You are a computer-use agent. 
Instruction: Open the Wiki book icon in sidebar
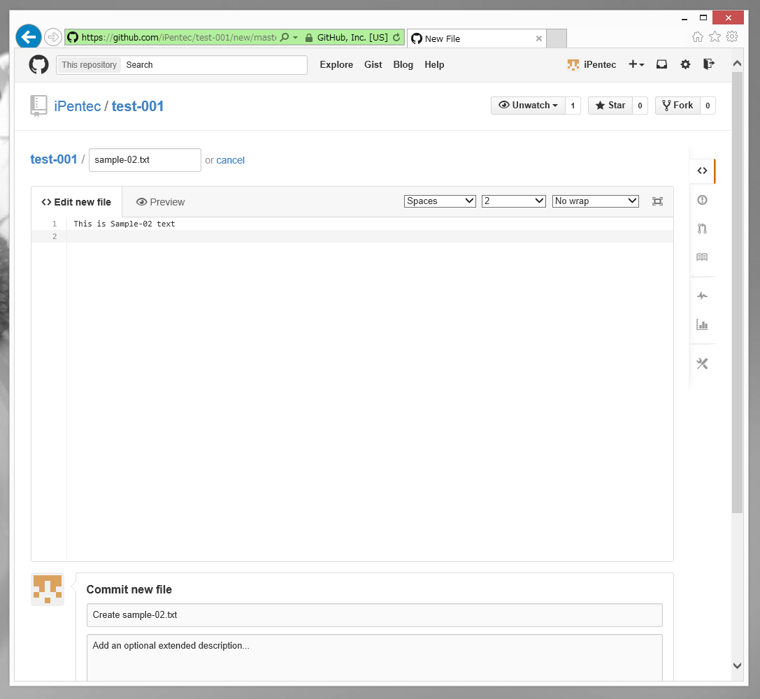702,257
